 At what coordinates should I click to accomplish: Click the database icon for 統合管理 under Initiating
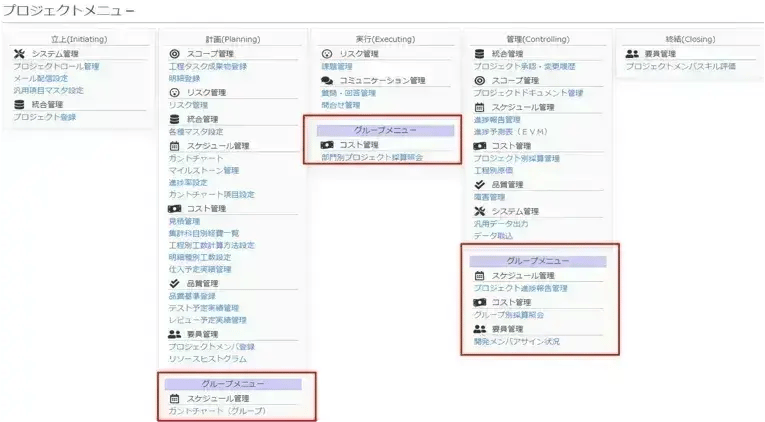point(20,104)
